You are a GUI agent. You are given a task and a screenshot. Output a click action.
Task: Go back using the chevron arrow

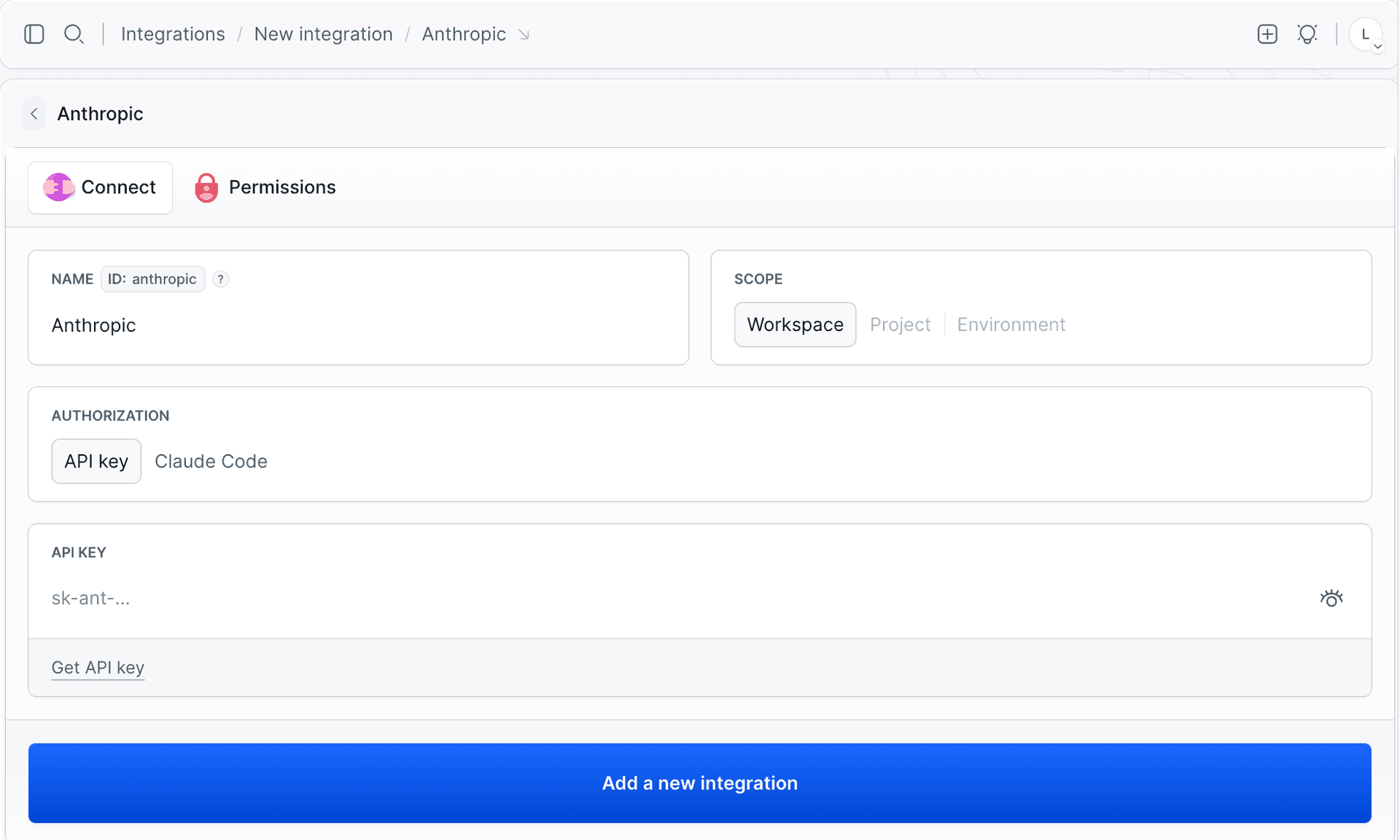pos(34,114)
